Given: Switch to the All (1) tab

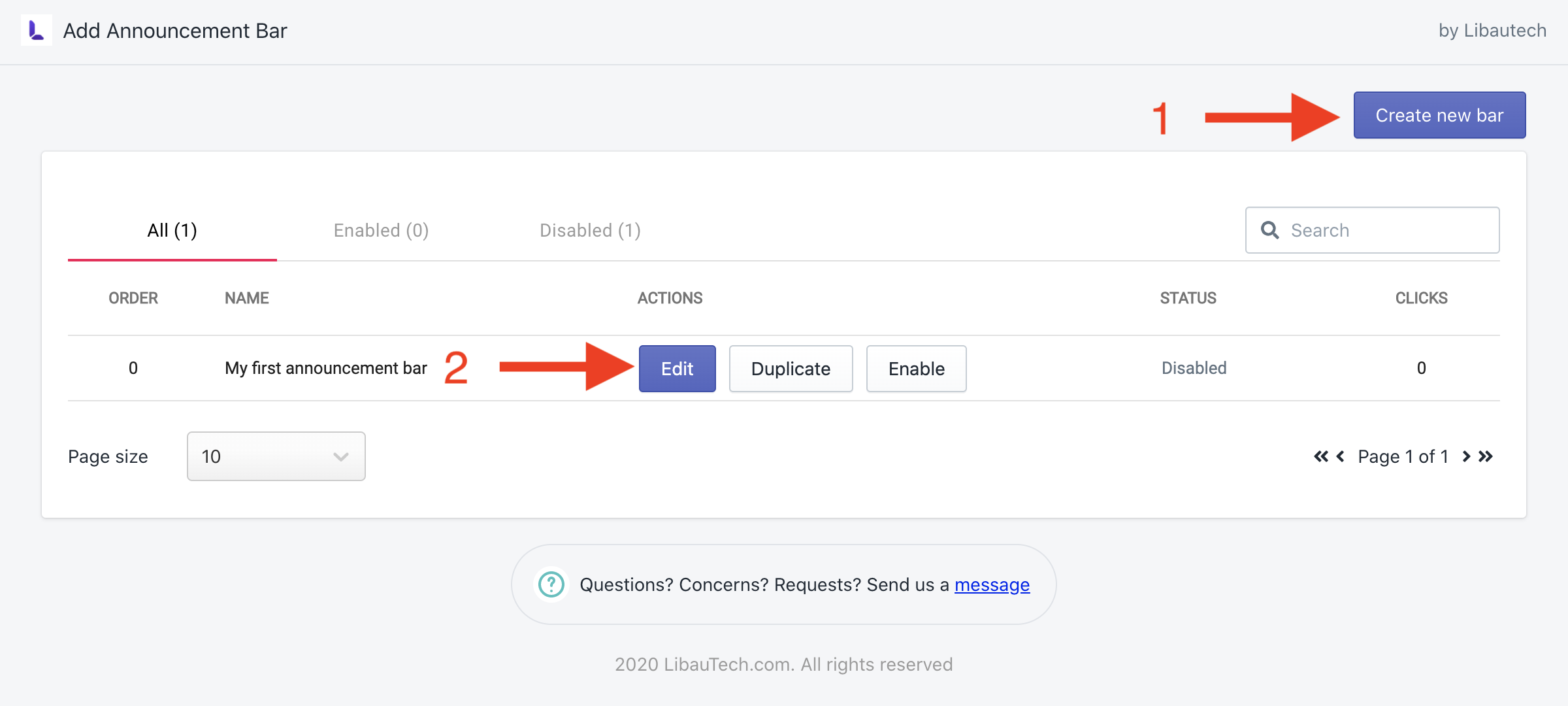Looking at the screenshot, I should point(172,230).
